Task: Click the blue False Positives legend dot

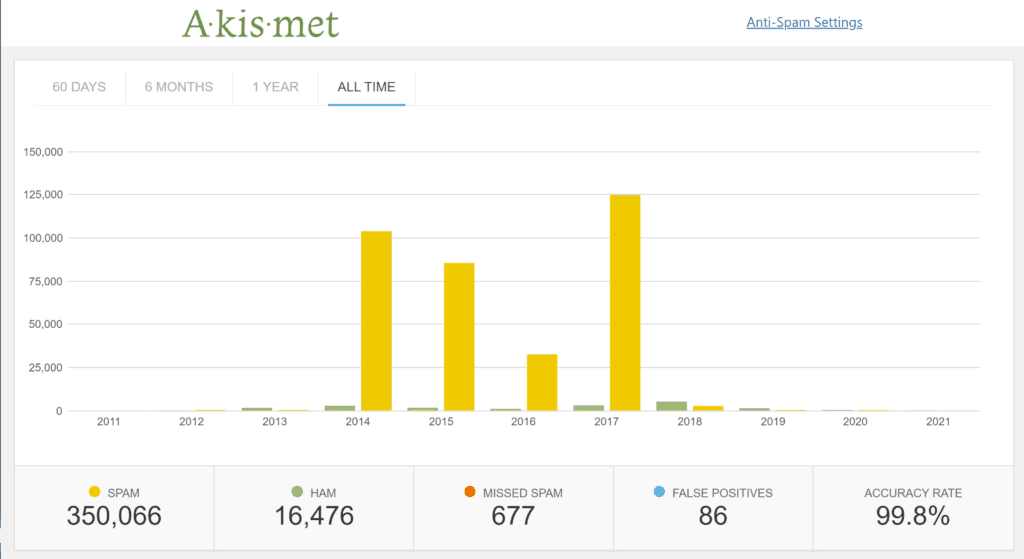Action: pyautogui.click(x=659, y=492)
